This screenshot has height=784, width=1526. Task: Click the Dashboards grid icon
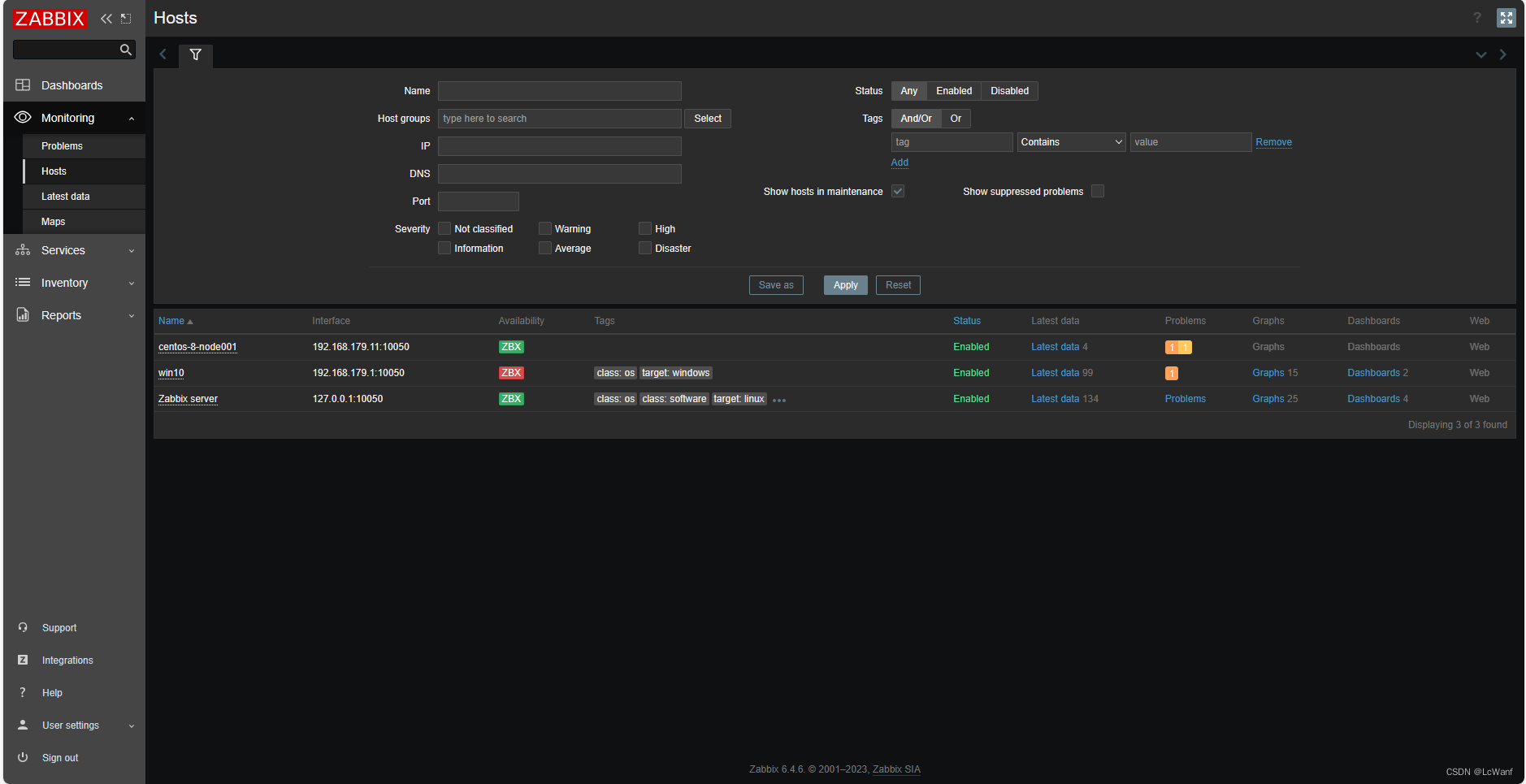(23, 85)
